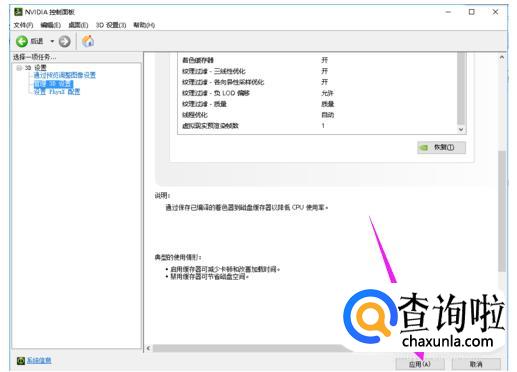Click the down arrow of settings list scrollbar

coord(461,129)
